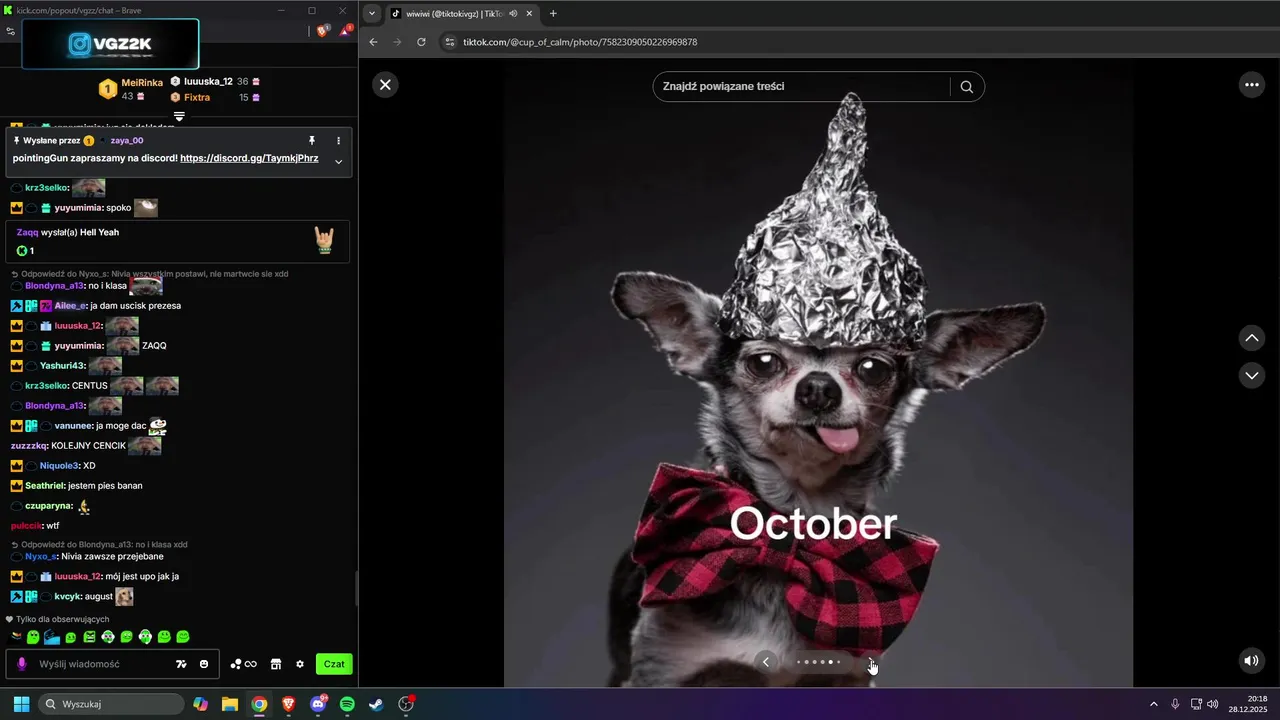Screen dimensions: 1280x720
Task: Open Brave Shields lion icon
Action: (322, 31)
